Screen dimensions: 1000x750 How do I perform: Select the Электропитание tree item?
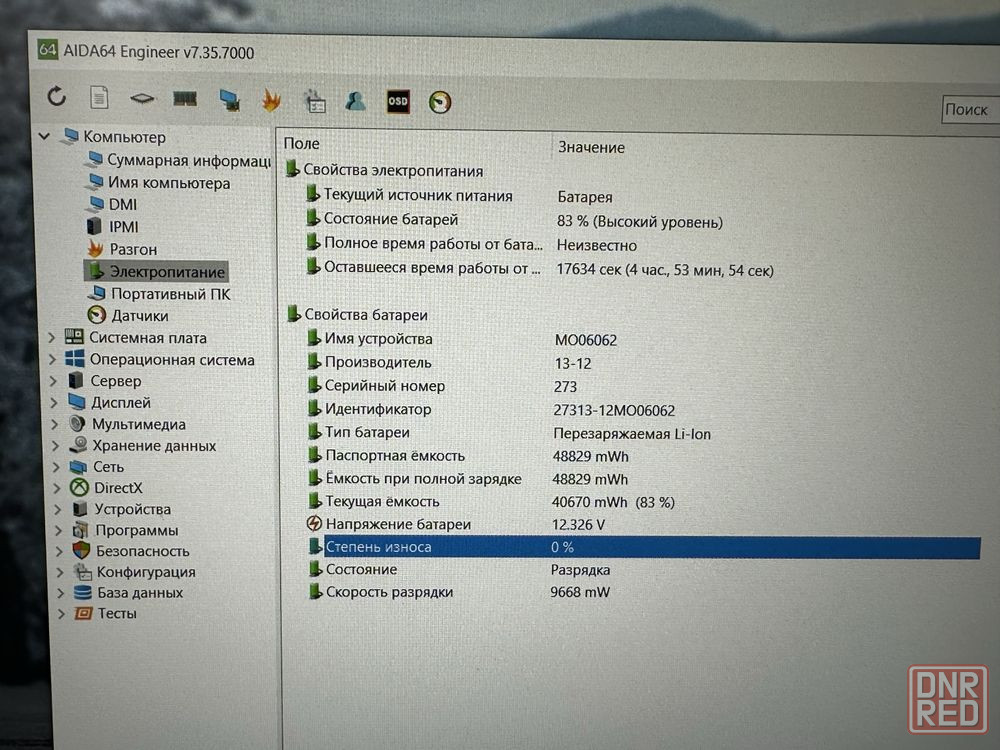tap(156, 271)
